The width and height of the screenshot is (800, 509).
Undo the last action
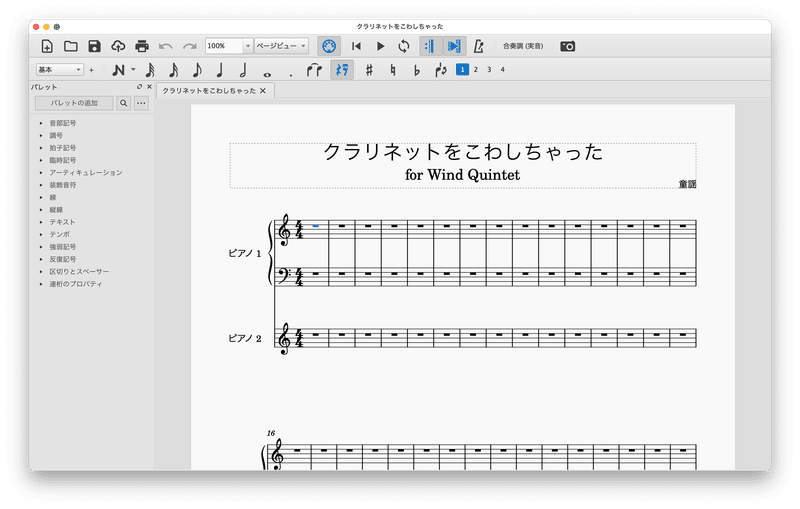click(165, 46)
